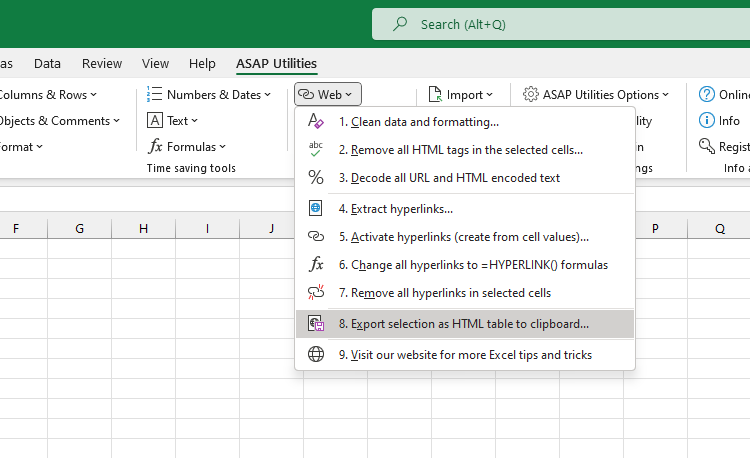
Task: Open the Help ribbon tab
Action: [x=202, y=64]
